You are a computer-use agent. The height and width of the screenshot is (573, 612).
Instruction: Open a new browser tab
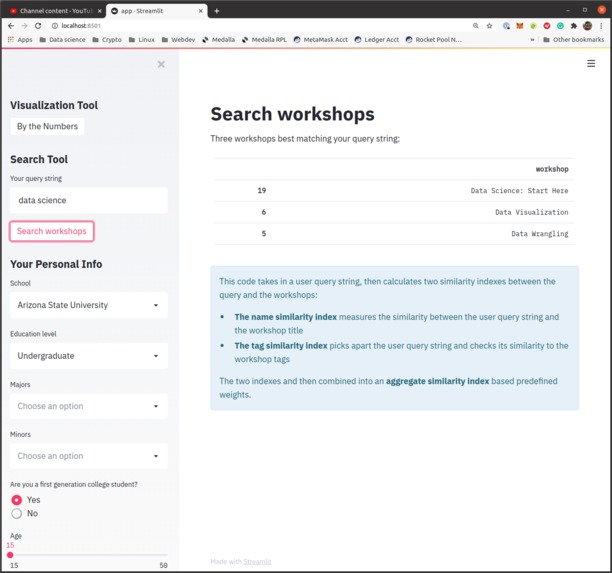click(x=217, y=11)
